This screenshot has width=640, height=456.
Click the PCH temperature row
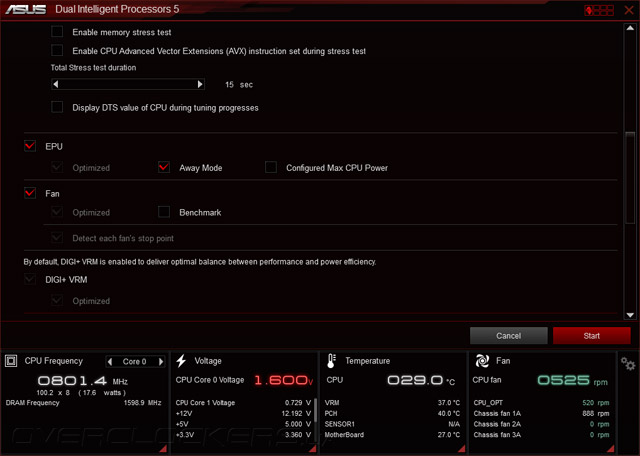click(x=392, y=413)
